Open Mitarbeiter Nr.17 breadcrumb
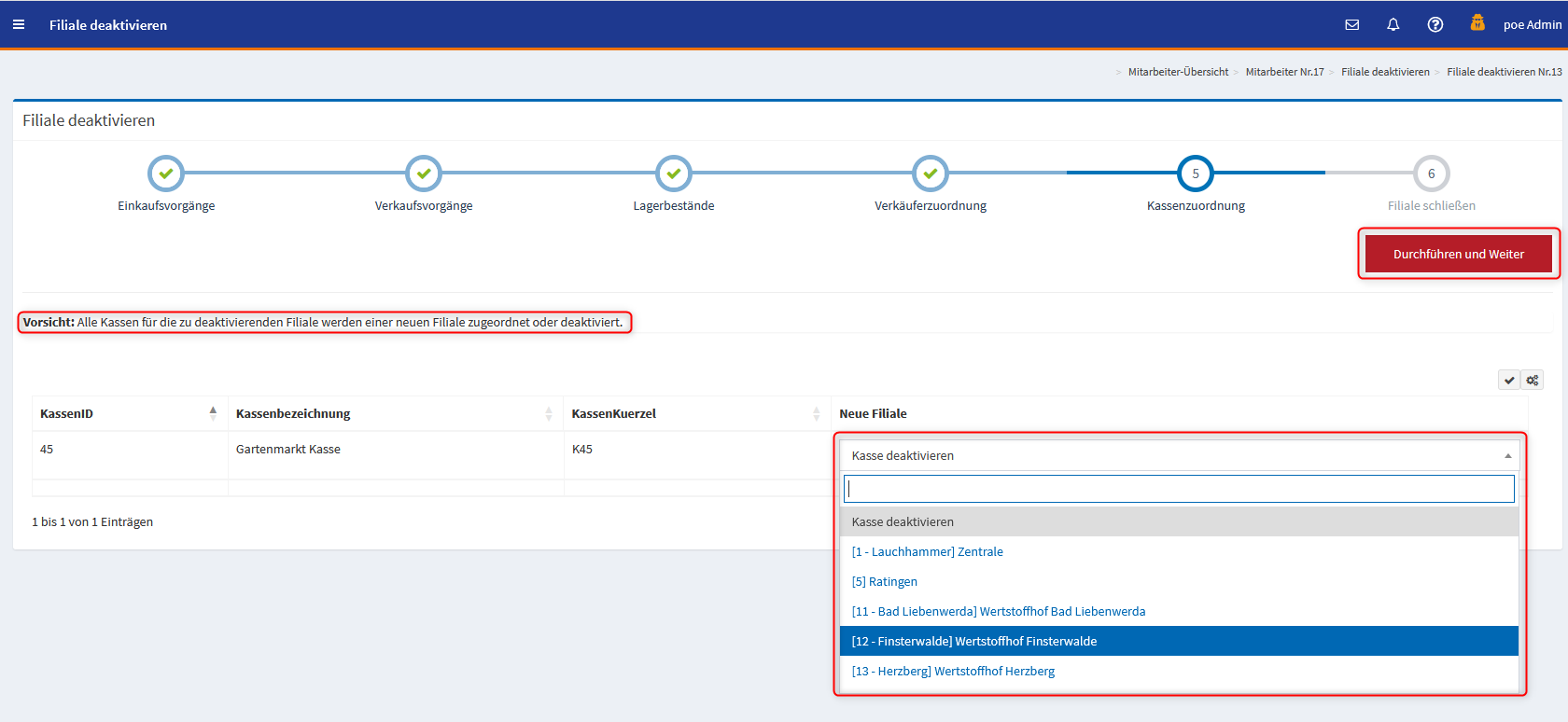The height and width of the screenshot is (722, 1568). pos(1284,72)
